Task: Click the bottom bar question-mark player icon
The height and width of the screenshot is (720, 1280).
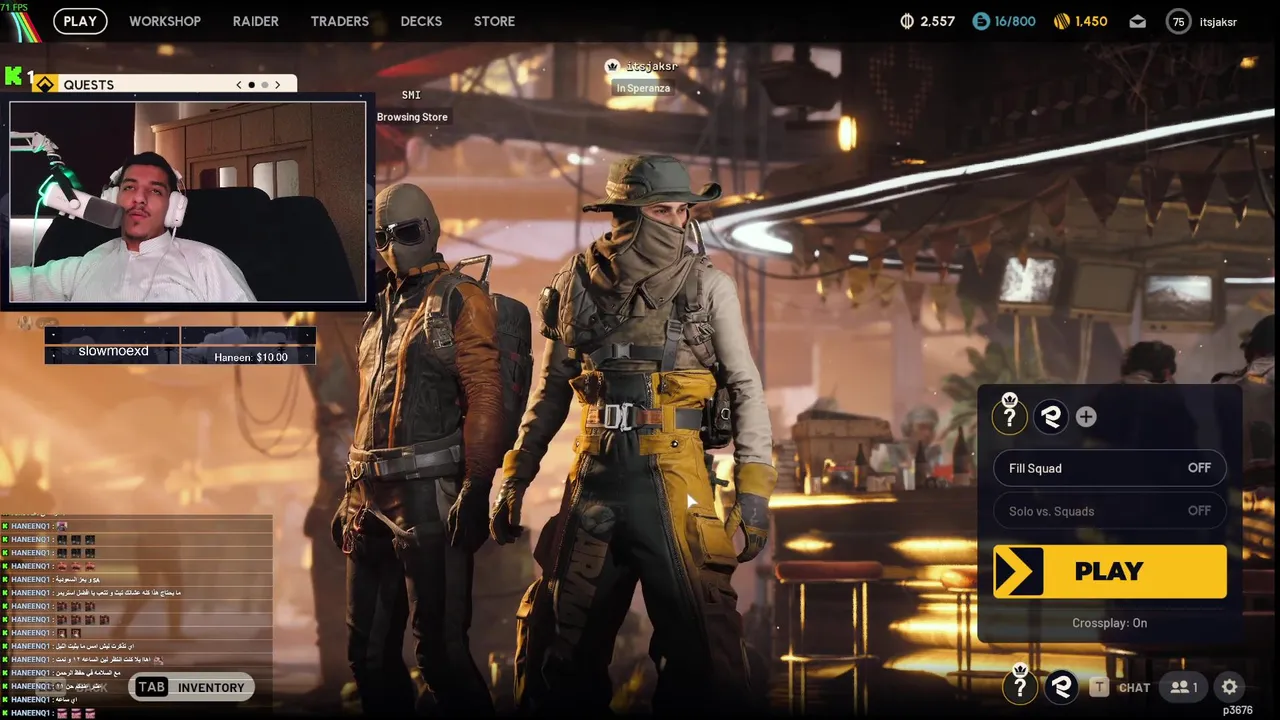Action: tap(1020, 686)
